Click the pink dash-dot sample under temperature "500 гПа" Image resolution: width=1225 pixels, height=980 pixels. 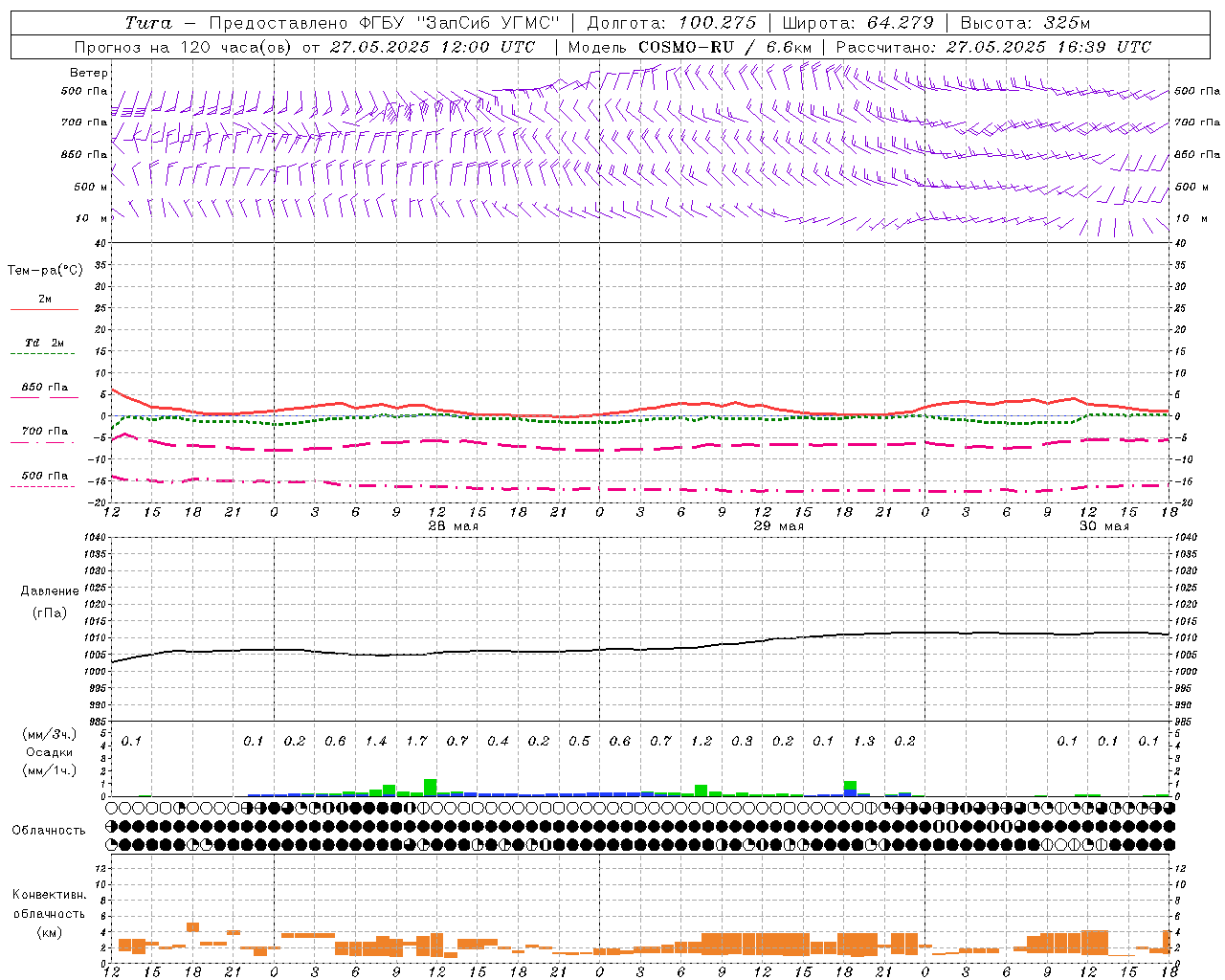pyautogui.click(x=44, y=487)
